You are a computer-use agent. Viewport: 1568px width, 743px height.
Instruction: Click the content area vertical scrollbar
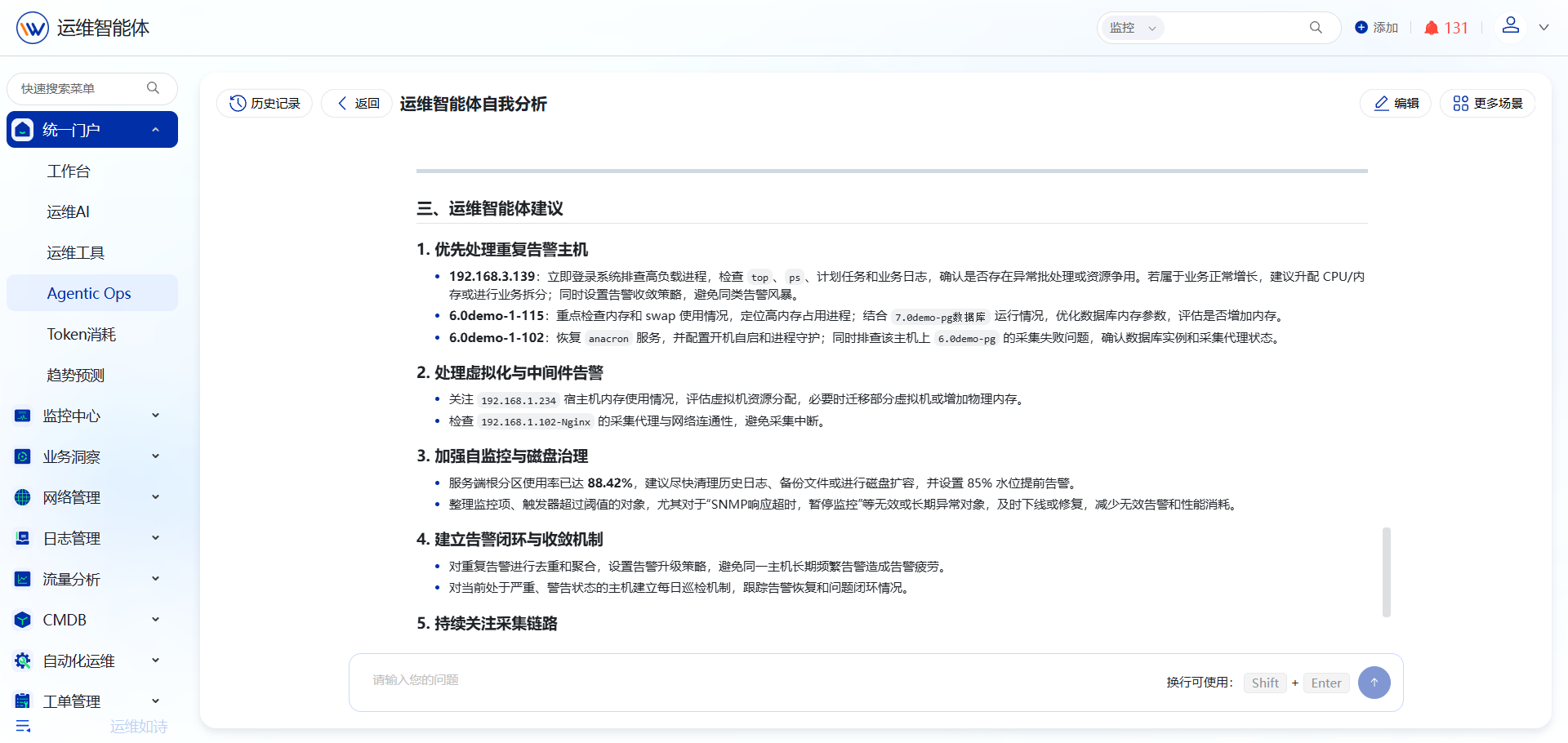pyautogui.click(x=1386, y=572)
